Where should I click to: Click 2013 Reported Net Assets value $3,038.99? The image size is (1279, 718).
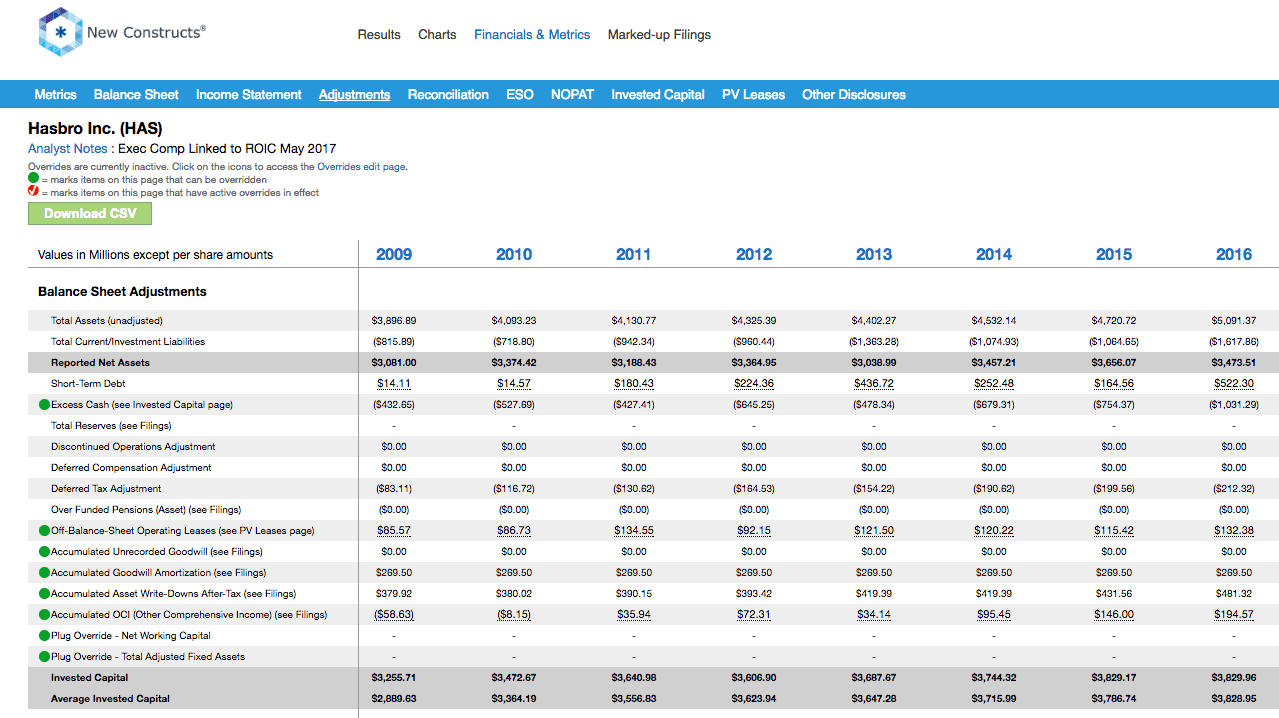874,363
